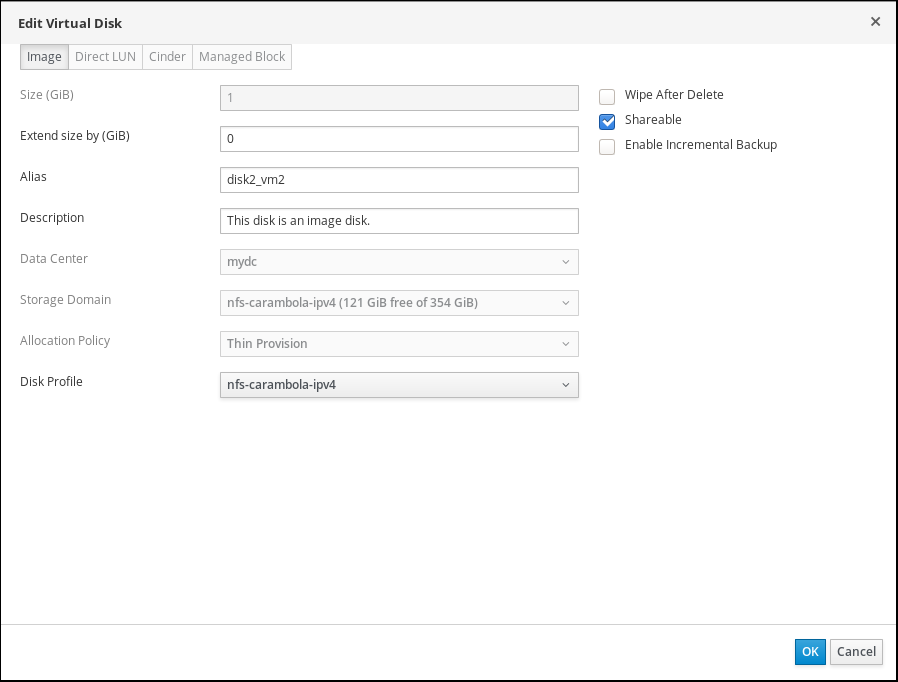Open the Storage Domain dropdown

tap(398, 303)
